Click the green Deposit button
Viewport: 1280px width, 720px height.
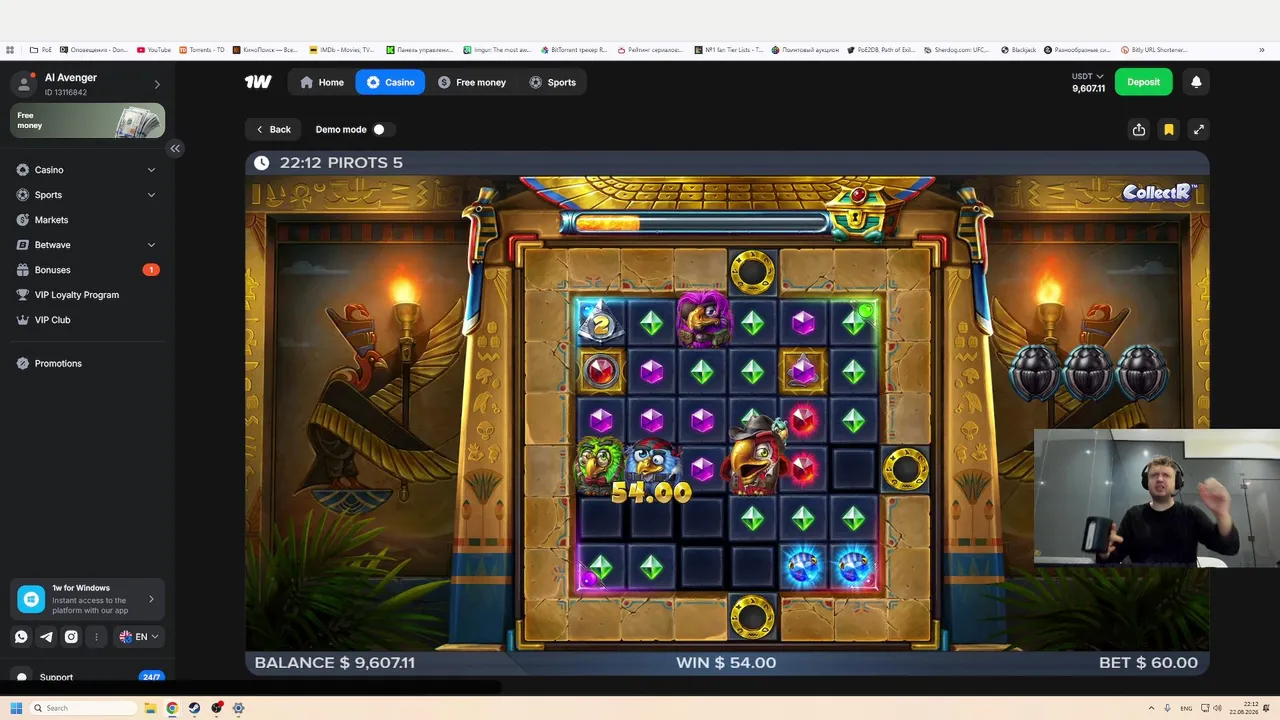pos(1144,82)
